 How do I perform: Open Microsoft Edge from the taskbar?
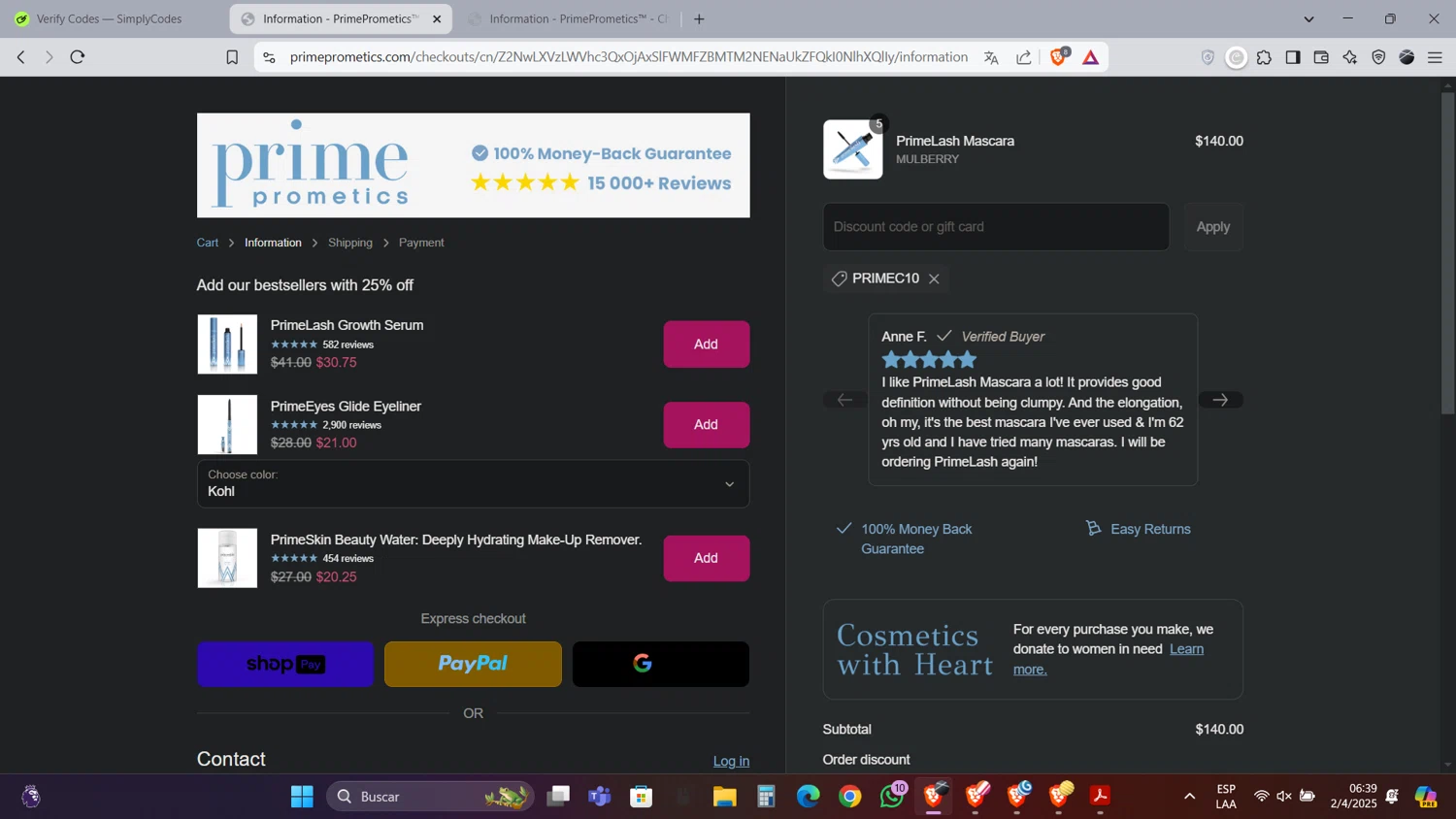point(809,797)
